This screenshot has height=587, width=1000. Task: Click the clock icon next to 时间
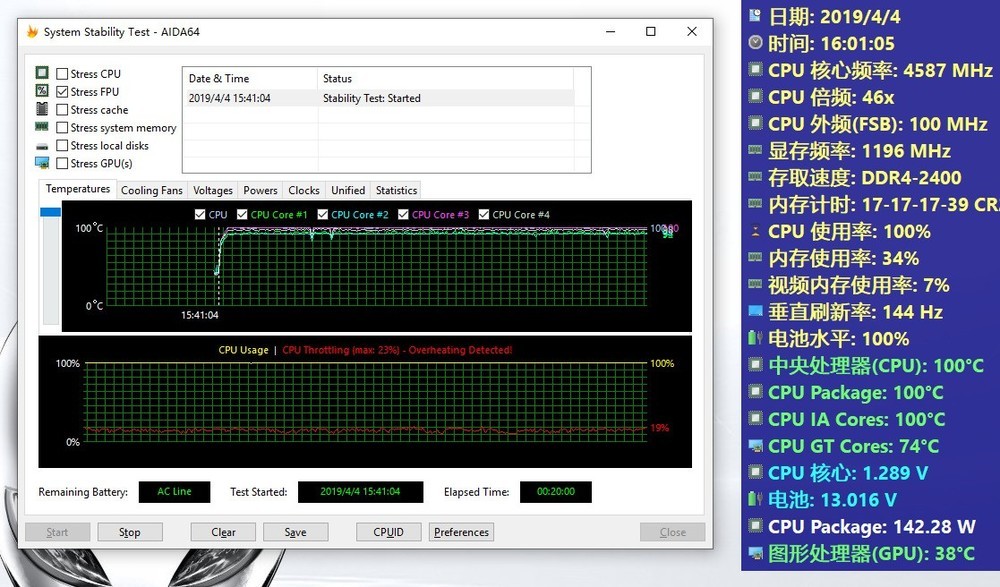tap(755, 42)
